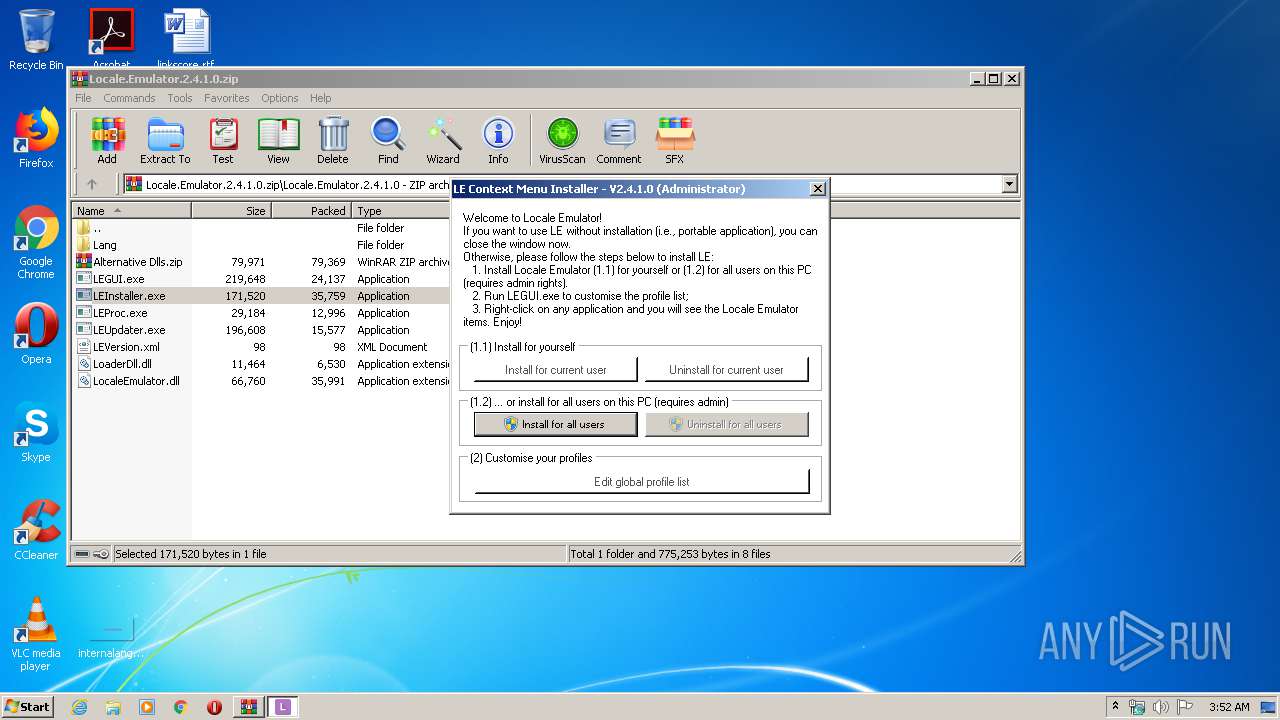The image size is (1280, 720).
Task: Click the SFX toolbar icon
Action: (x=675, y=140)
